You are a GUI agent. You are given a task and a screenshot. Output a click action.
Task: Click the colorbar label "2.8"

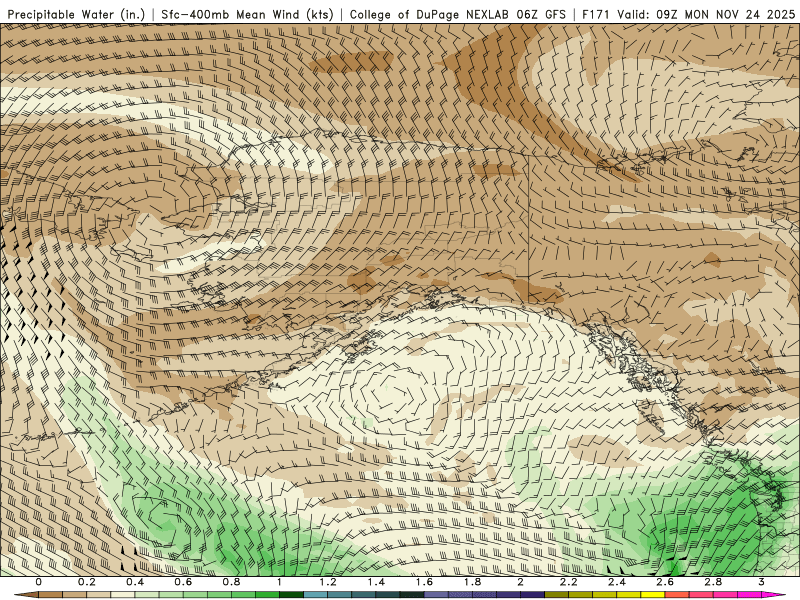pyautogui.click(x=713, y=582)
